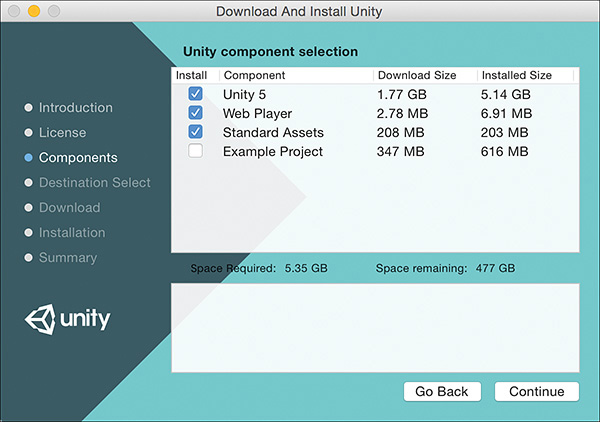
Task: Click the 2.78 MB download size value
Action: coord(402,114)
